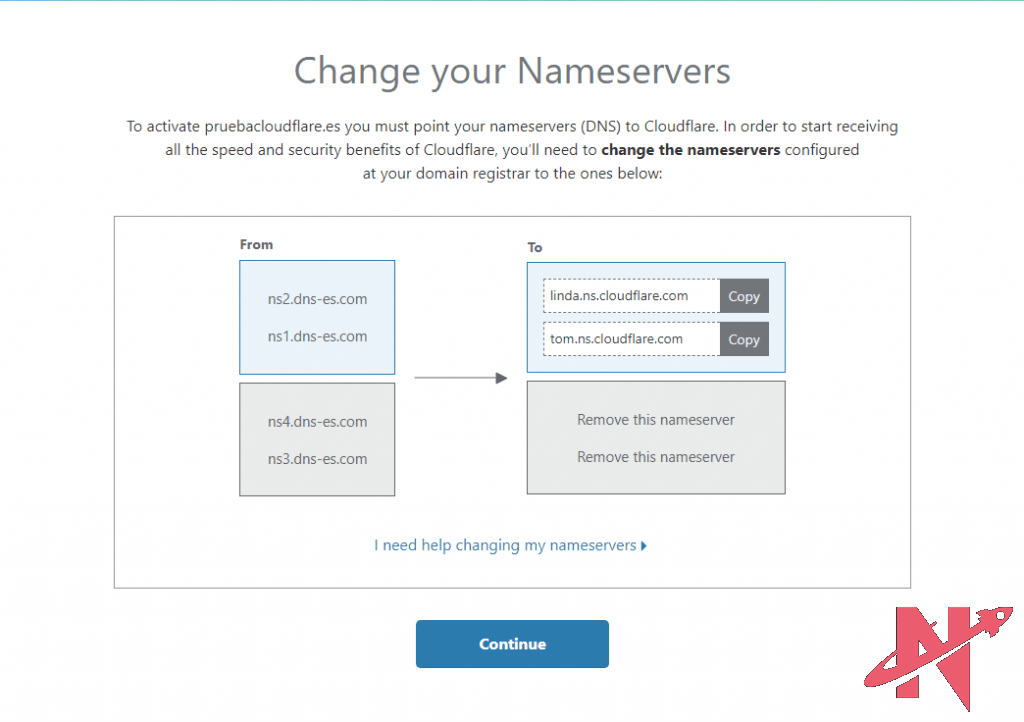Screen dimensions: 1024x722
Task: Click the 'From' column label
Action: click(256, 244)
